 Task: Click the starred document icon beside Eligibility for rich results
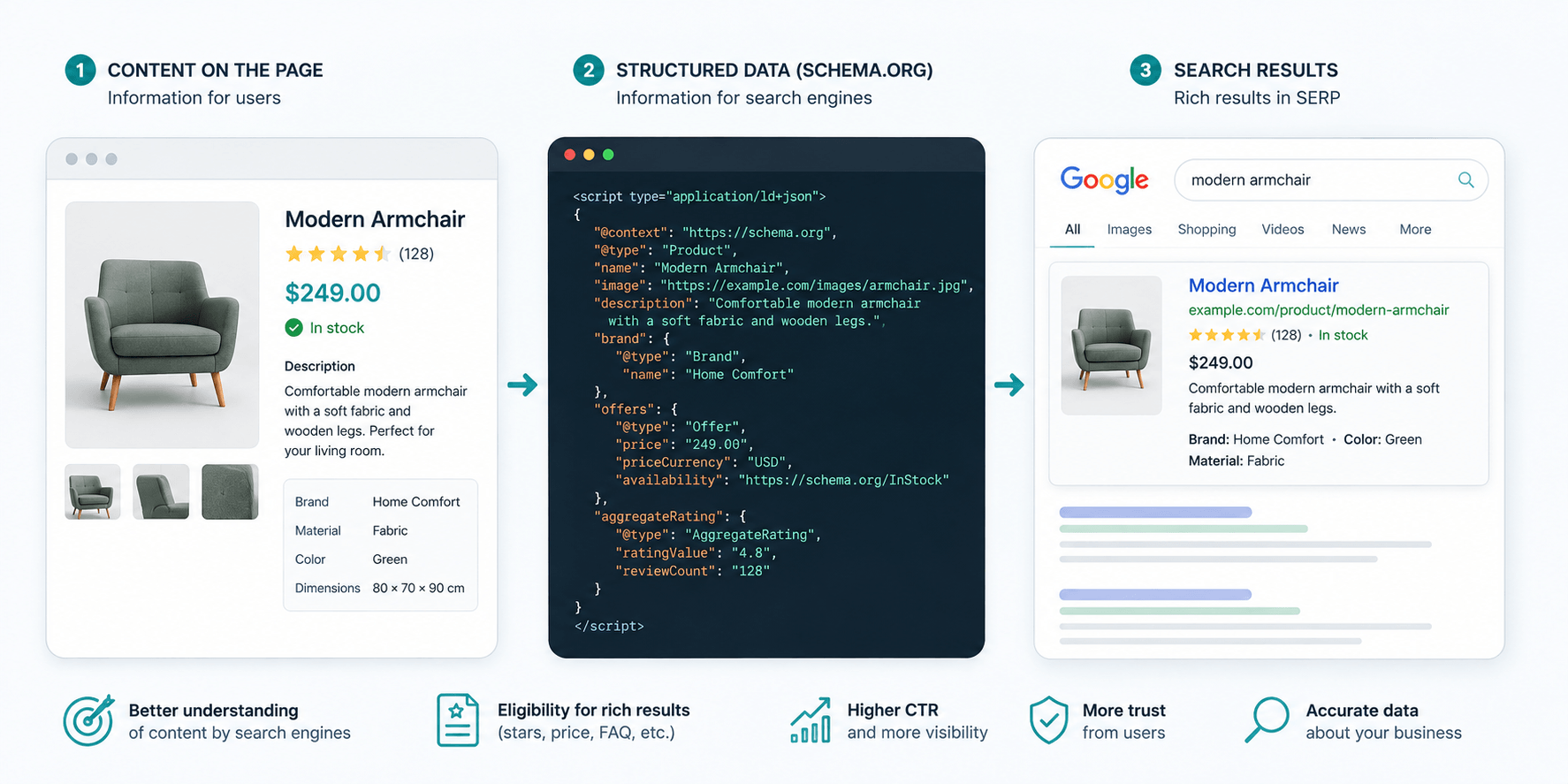pyautogui.click(x=458, y=720)
